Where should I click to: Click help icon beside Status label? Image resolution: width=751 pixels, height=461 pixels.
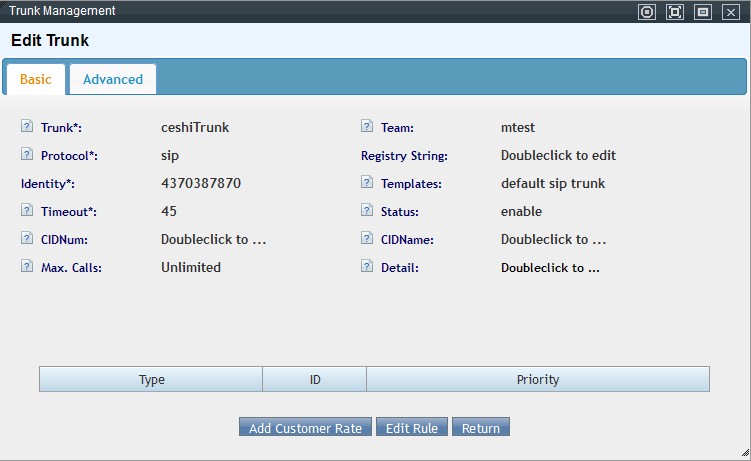tap(367, 212)
